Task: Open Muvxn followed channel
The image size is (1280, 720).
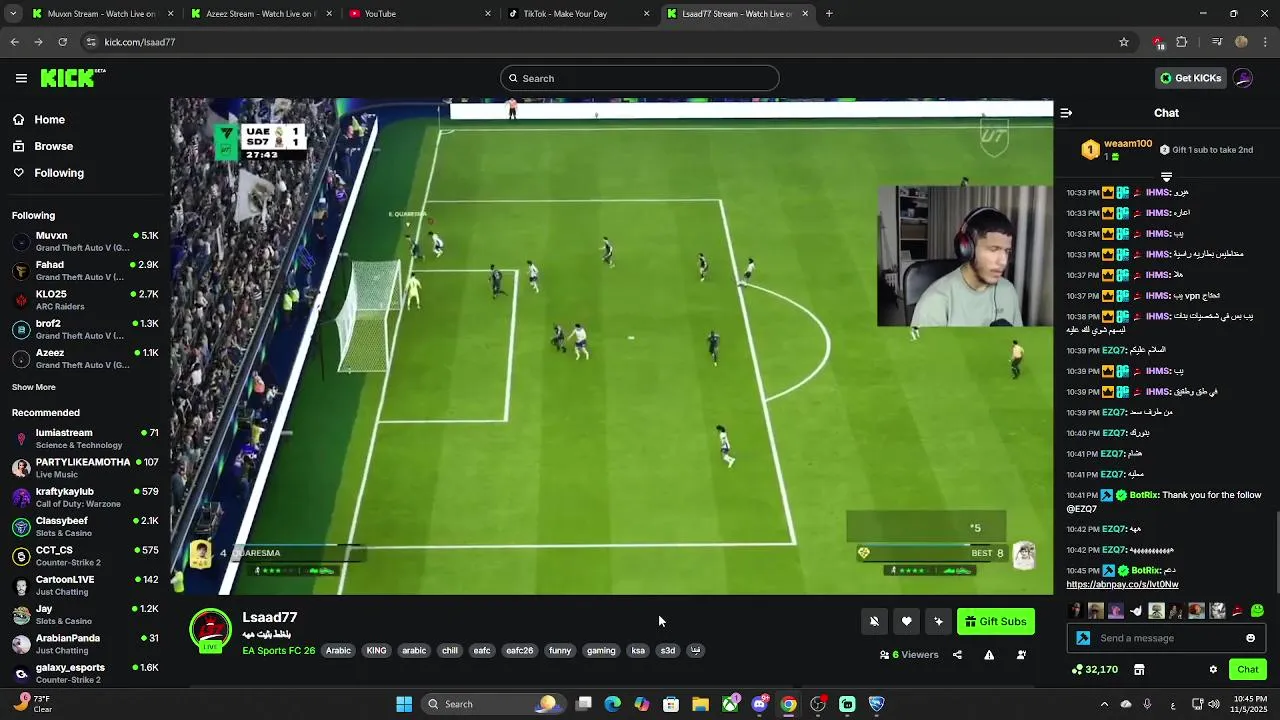Action: [84, 241]
